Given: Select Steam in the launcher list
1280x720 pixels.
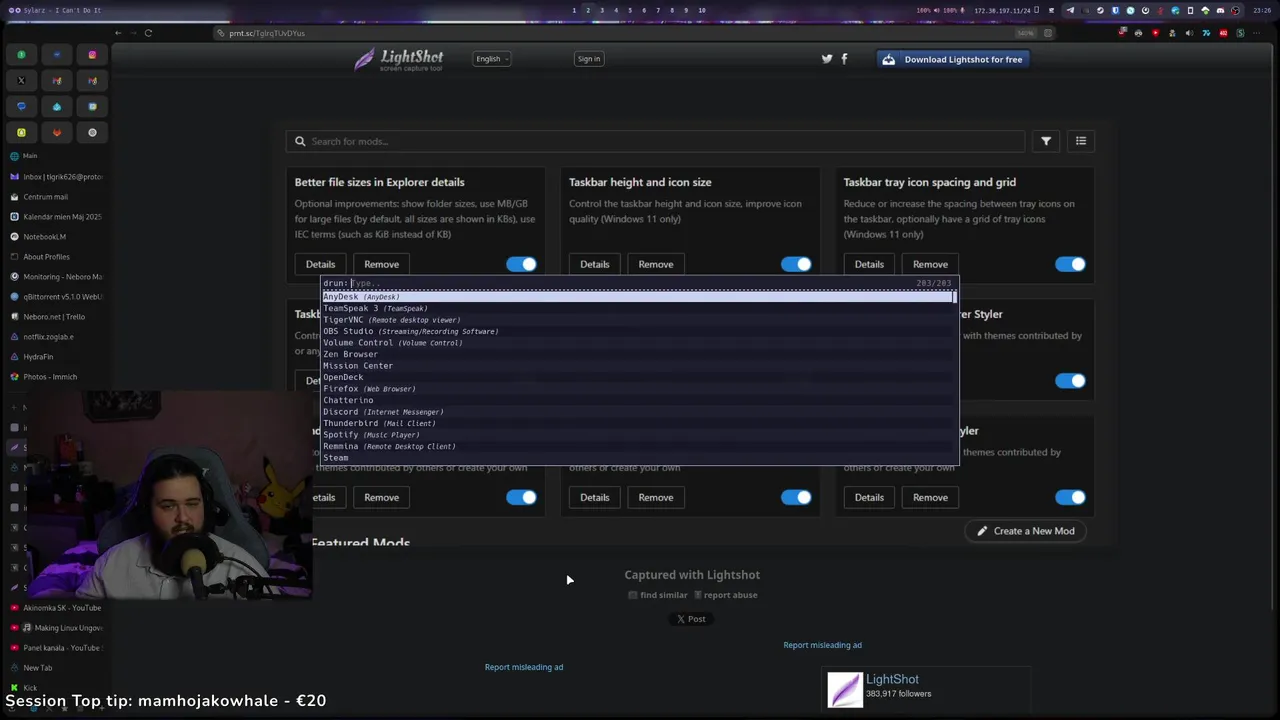Looking at the screenshot, I should click(638, 458).
